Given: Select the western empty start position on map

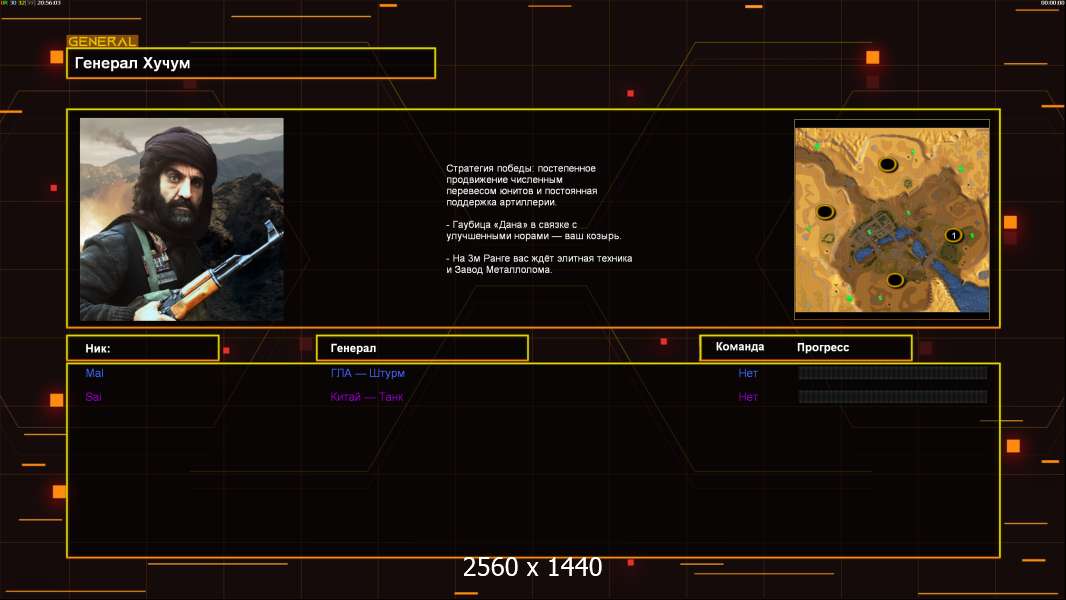Looking at the screenshot, I should pyautogui.click(x=825, y=212).
